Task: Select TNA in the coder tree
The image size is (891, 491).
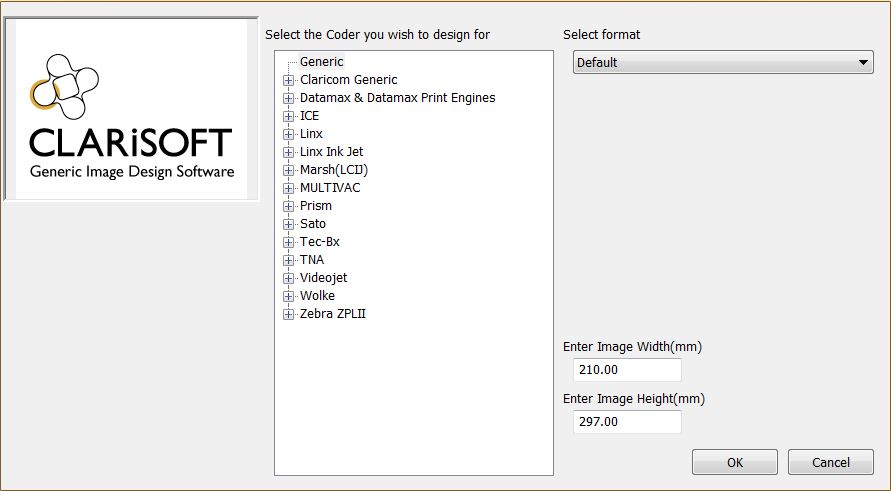Action: (312, 260)
